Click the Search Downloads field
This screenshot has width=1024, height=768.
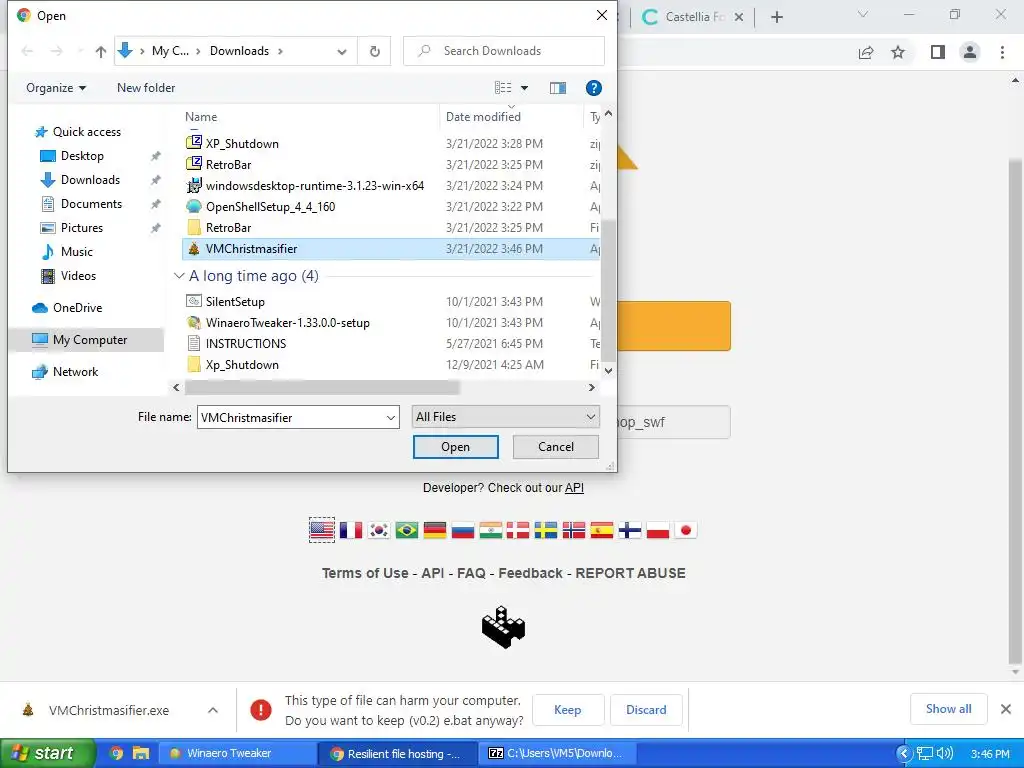tap(504, 51)
